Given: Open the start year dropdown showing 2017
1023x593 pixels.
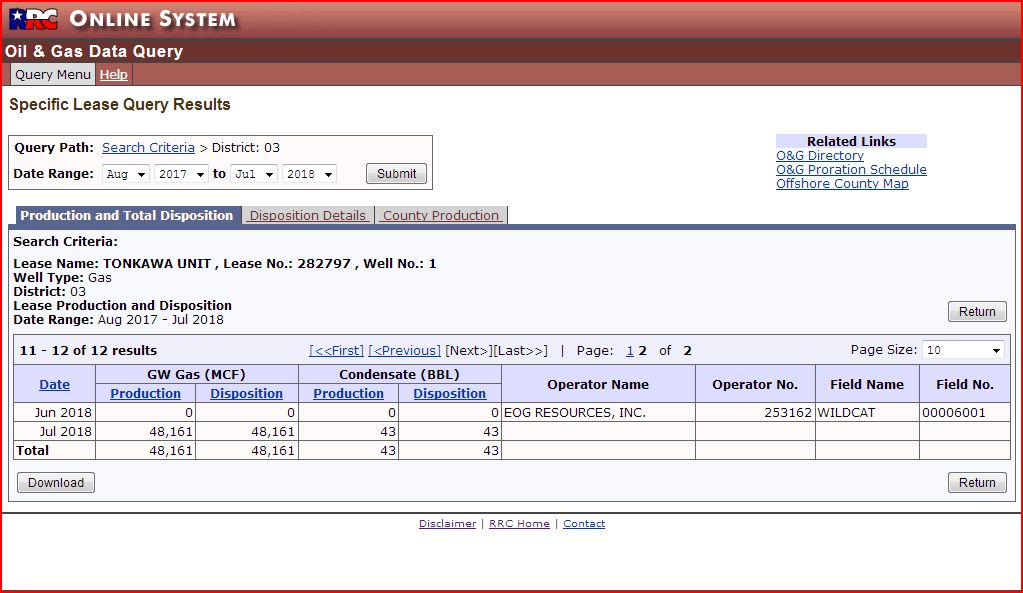Looking at the screenshot, I should click(x=181, y=174).
